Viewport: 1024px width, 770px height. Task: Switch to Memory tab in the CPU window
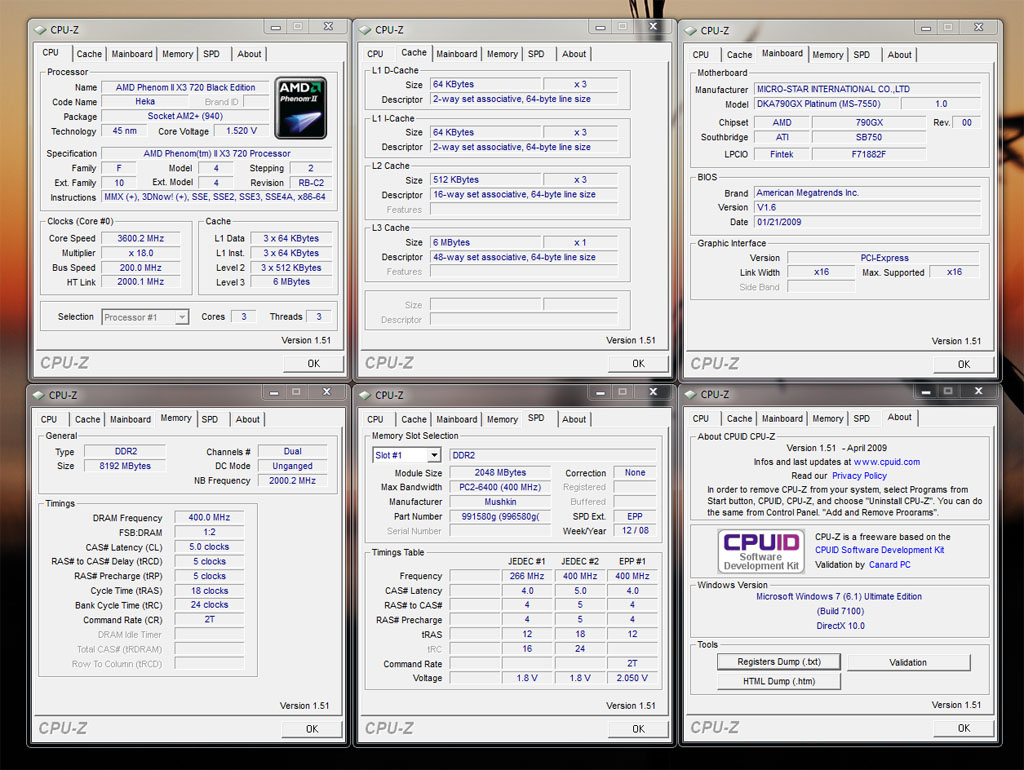pos(178,54)
